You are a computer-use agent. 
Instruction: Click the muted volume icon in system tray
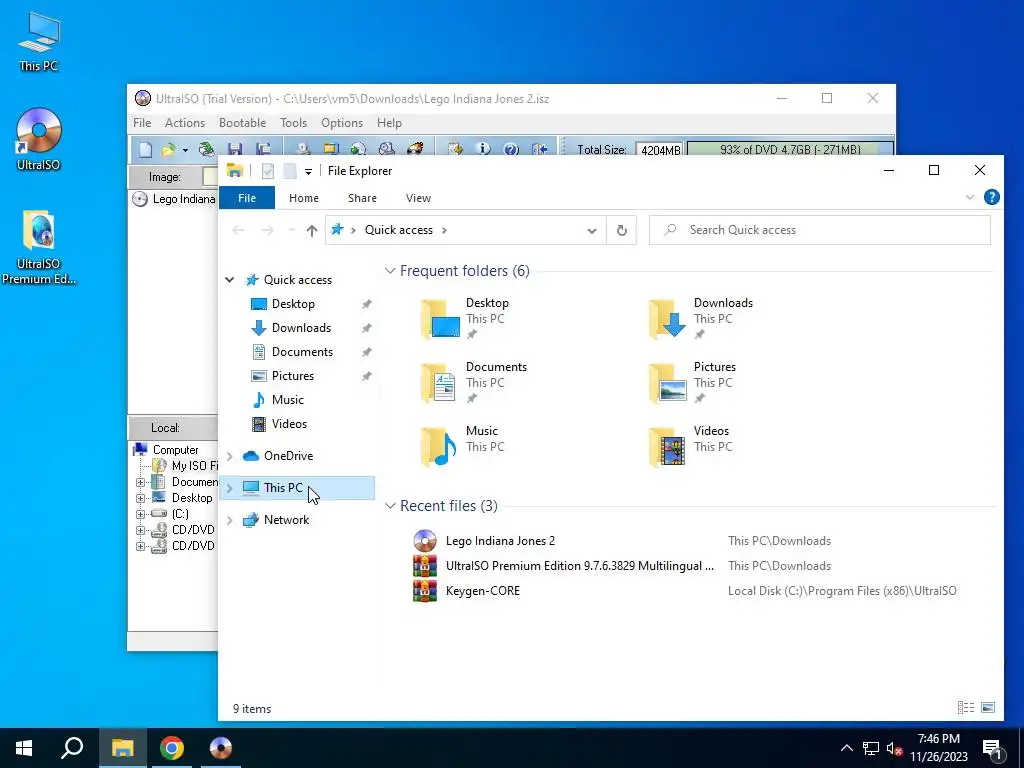coord(894,748)
